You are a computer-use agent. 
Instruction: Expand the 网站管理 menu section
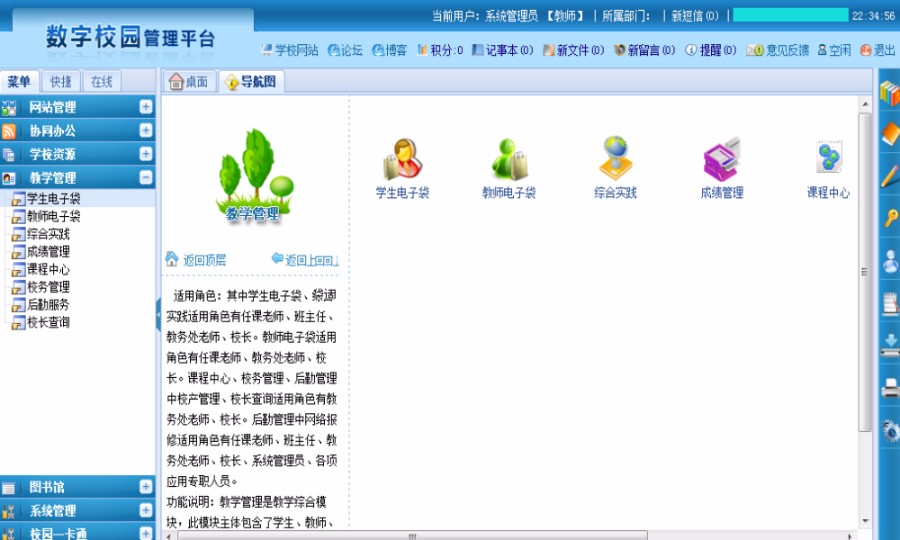click(146, 107)
